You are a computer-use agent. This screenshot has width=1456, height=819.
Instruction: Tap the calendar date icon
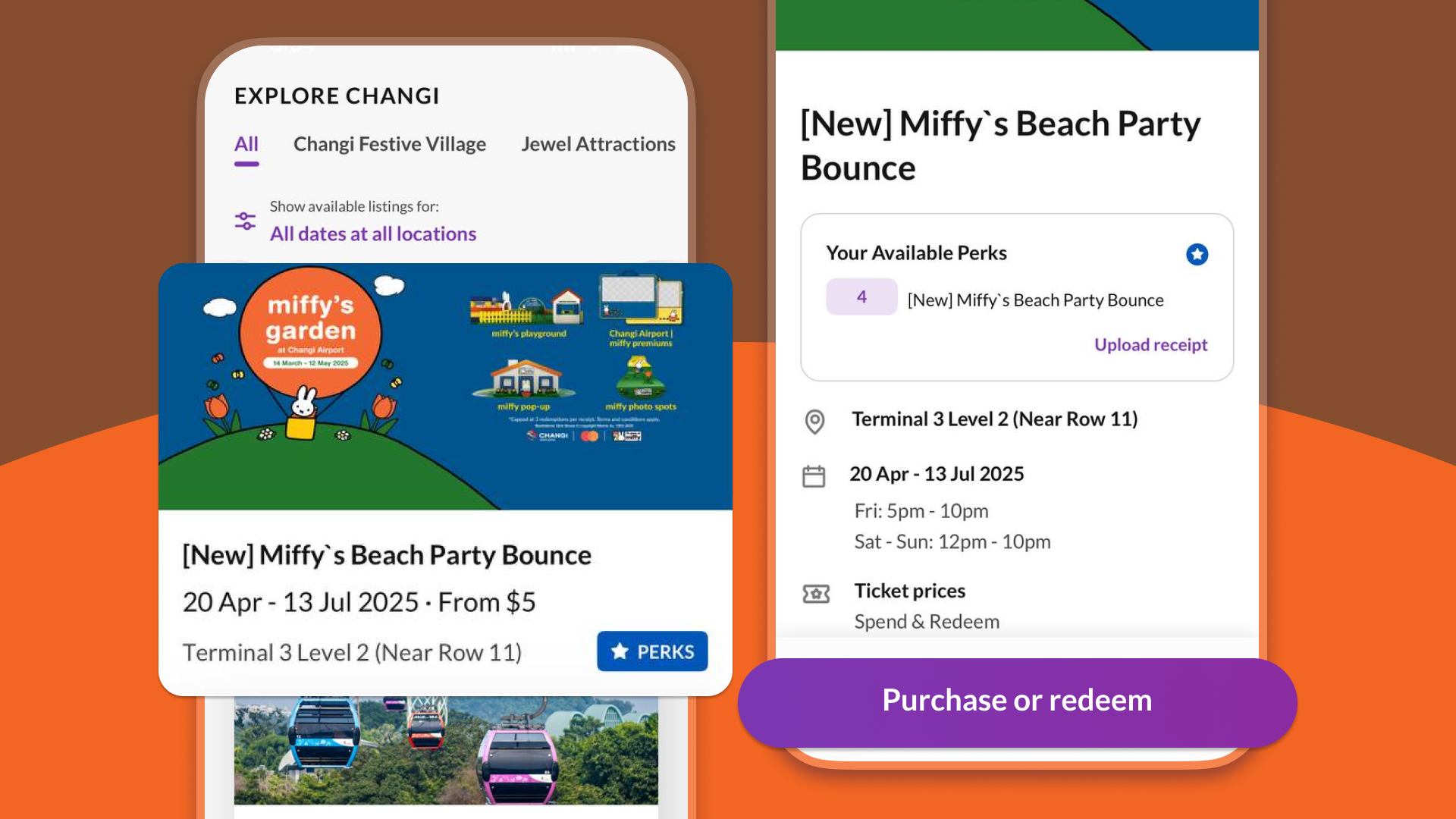click(x=814, y=476)
